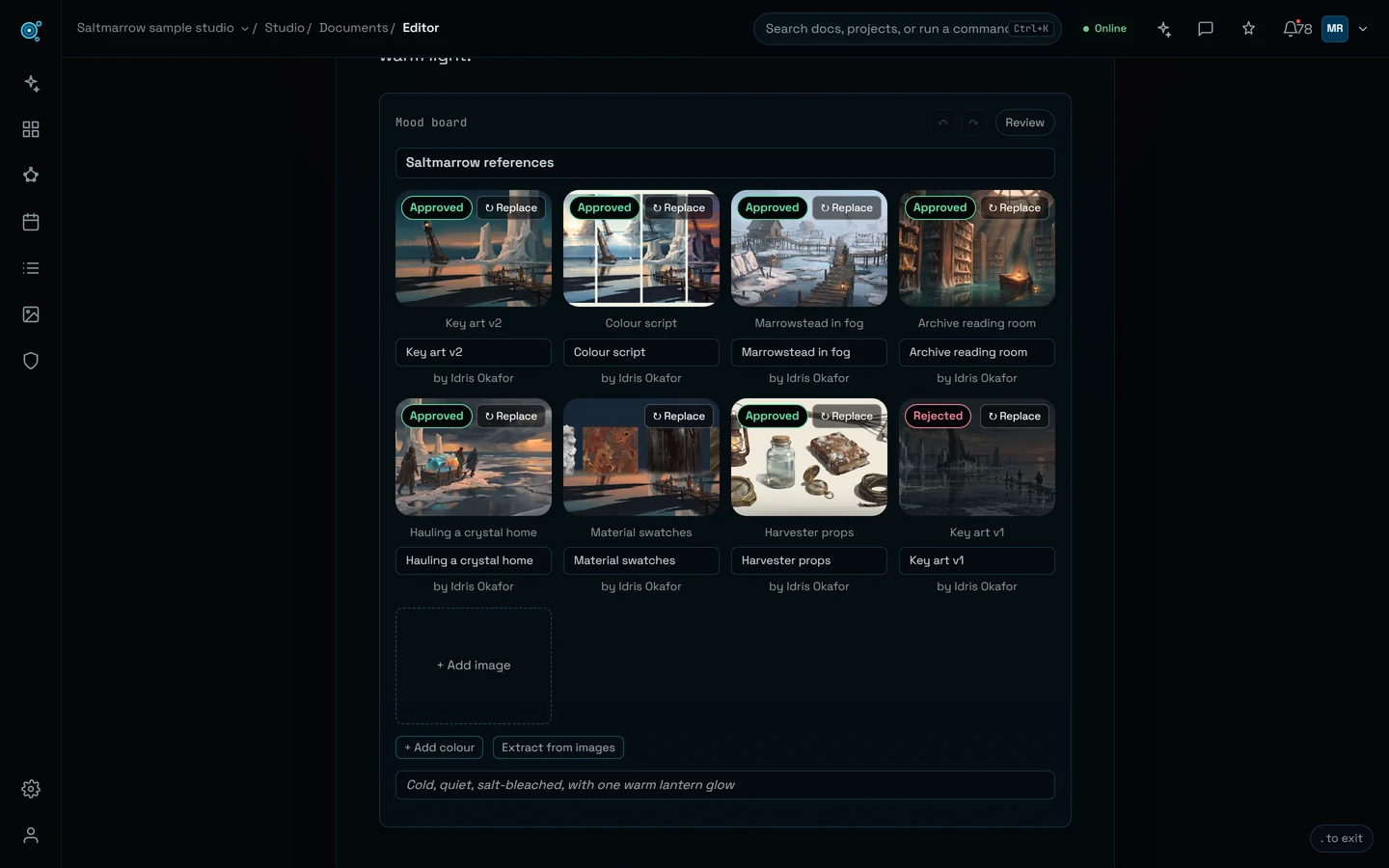The width and height of the screenshot is (1389, 868).
Task: Click the Colour script caption input field
Action: (641, 352)
